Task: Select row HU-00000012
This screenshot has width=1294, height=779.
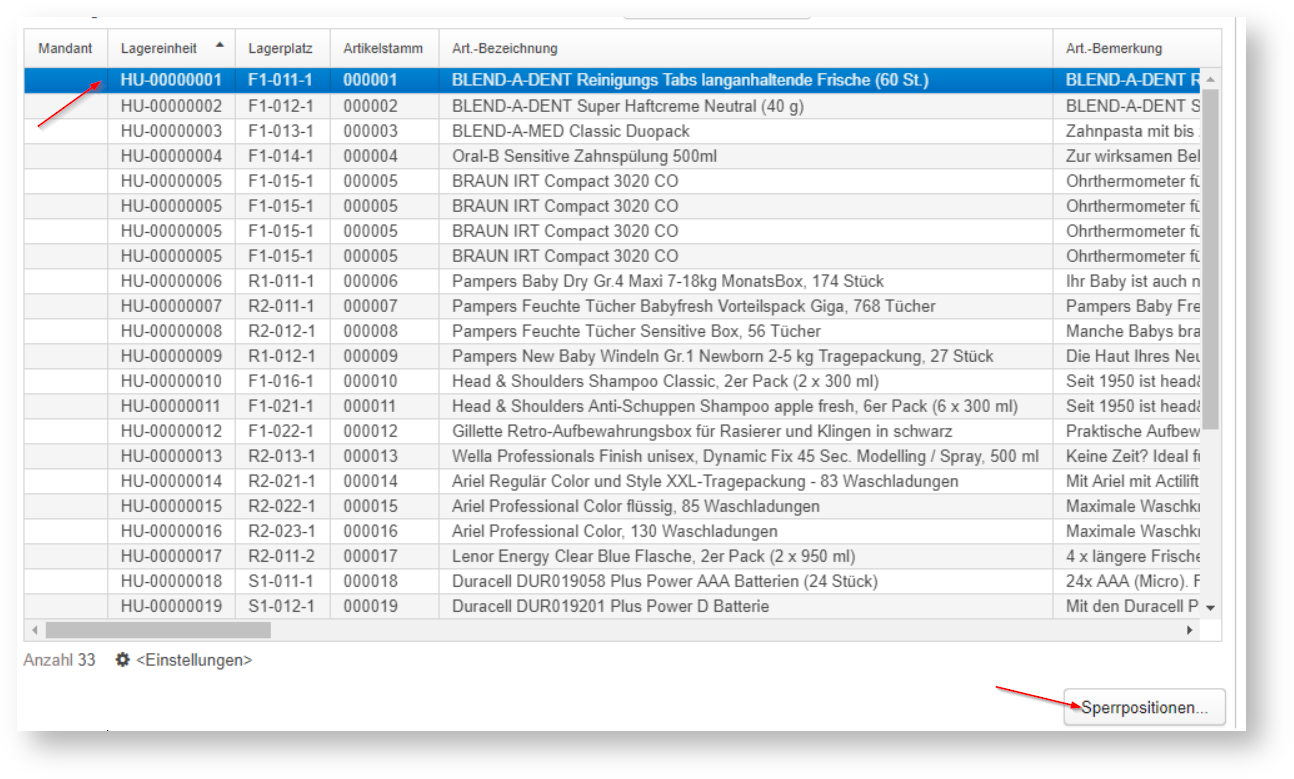Action: (x=612, y=431)
